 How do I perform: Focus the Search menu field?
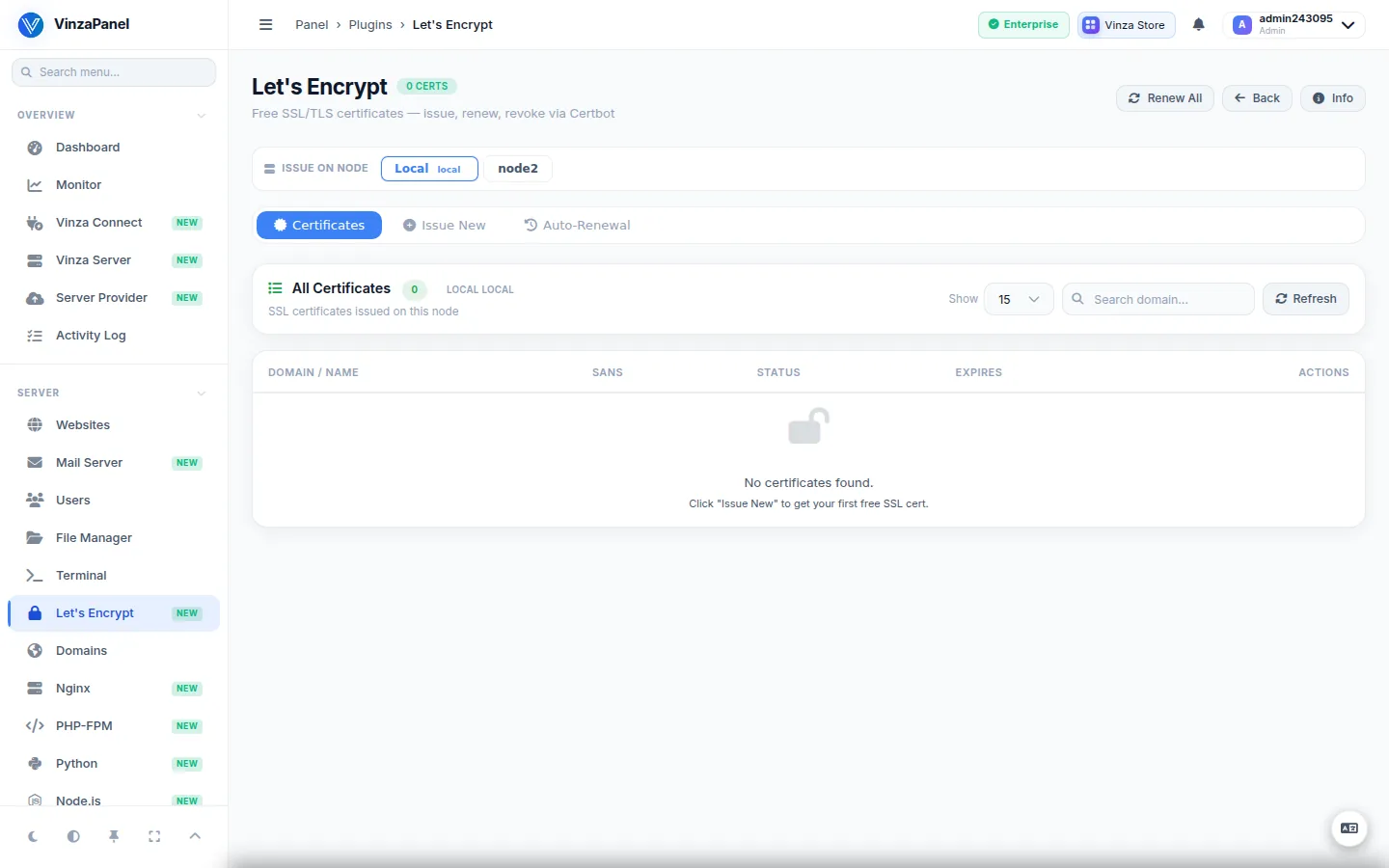click(114, 72)
